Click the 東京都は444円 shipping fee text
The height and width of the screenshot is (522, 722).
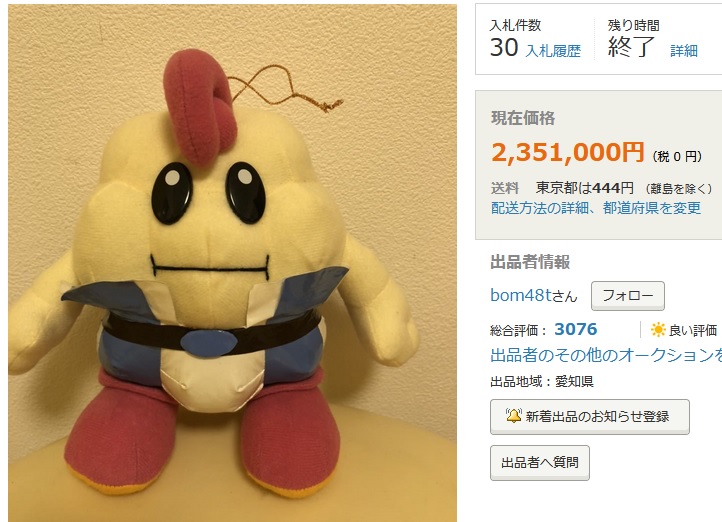tap(585, 188)
